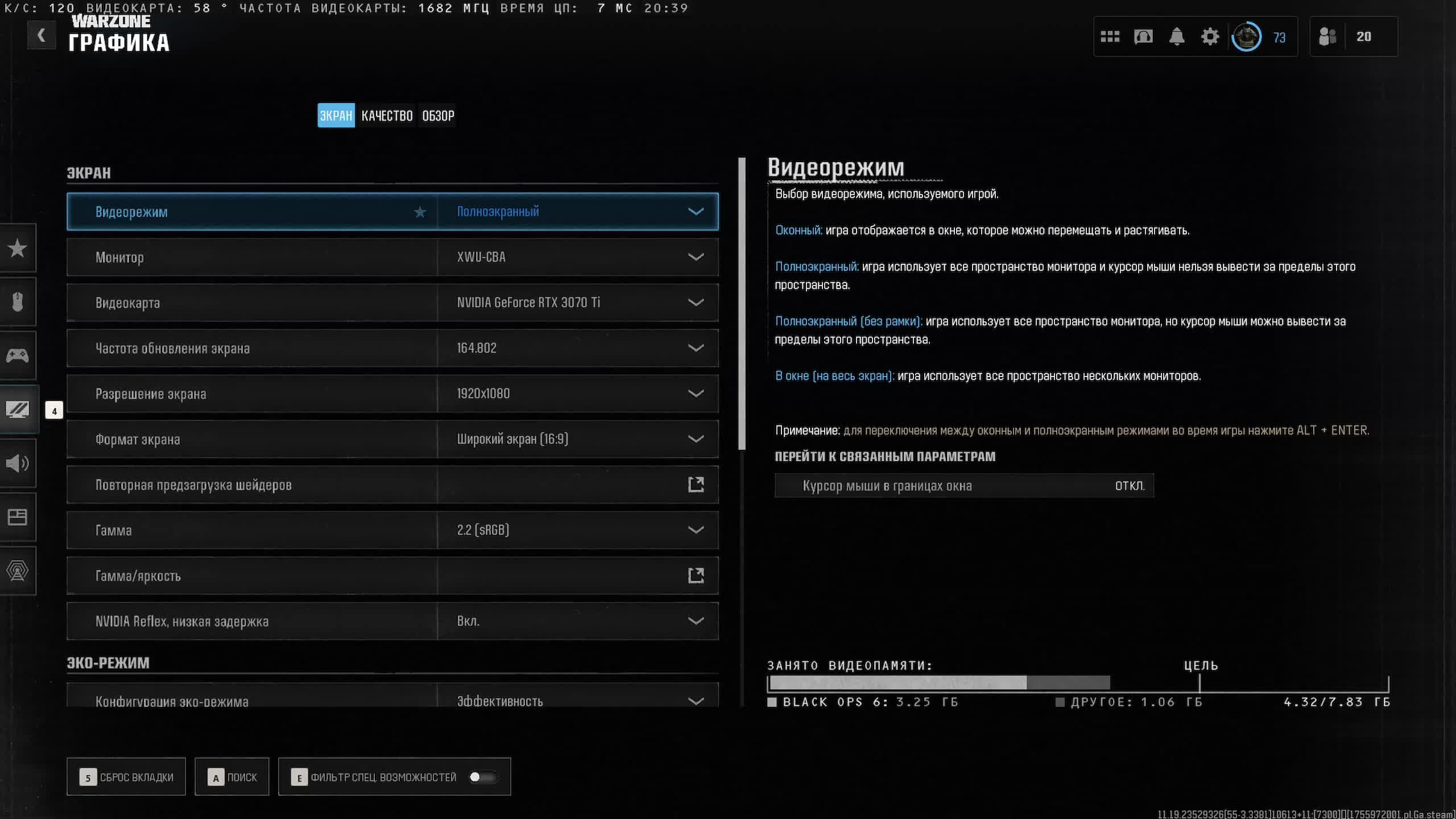Open network settings sidebar icon
1456x819 pixels.
coord(18,570)
